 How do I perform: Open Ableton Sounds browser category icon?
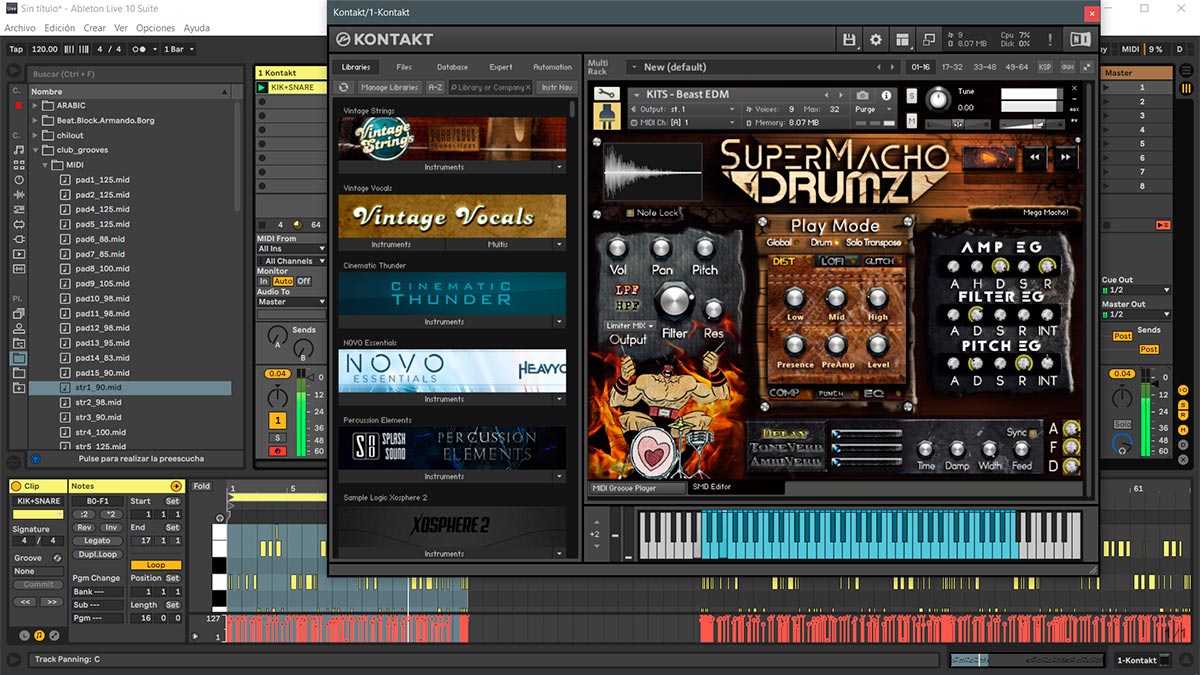point(19,150)
